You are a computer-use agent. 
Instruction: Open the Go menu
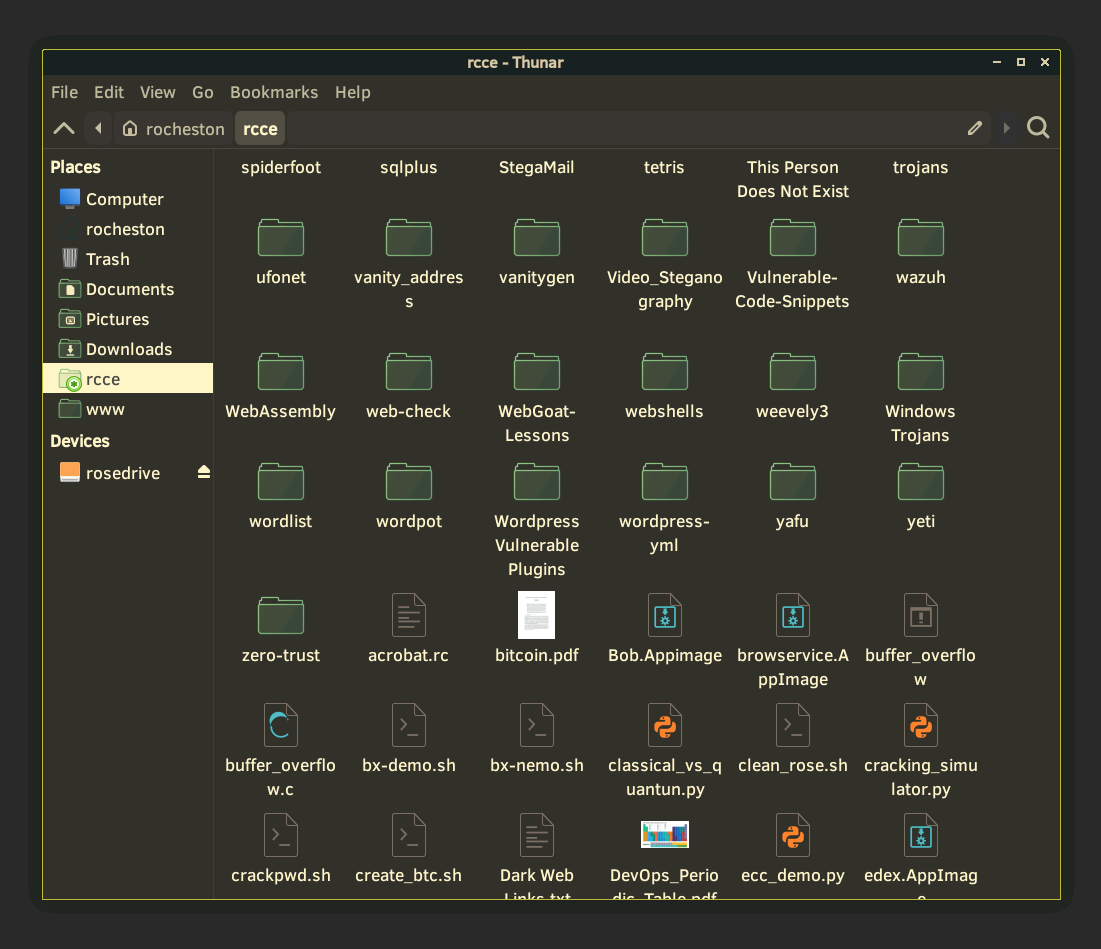tap(203, 92)
